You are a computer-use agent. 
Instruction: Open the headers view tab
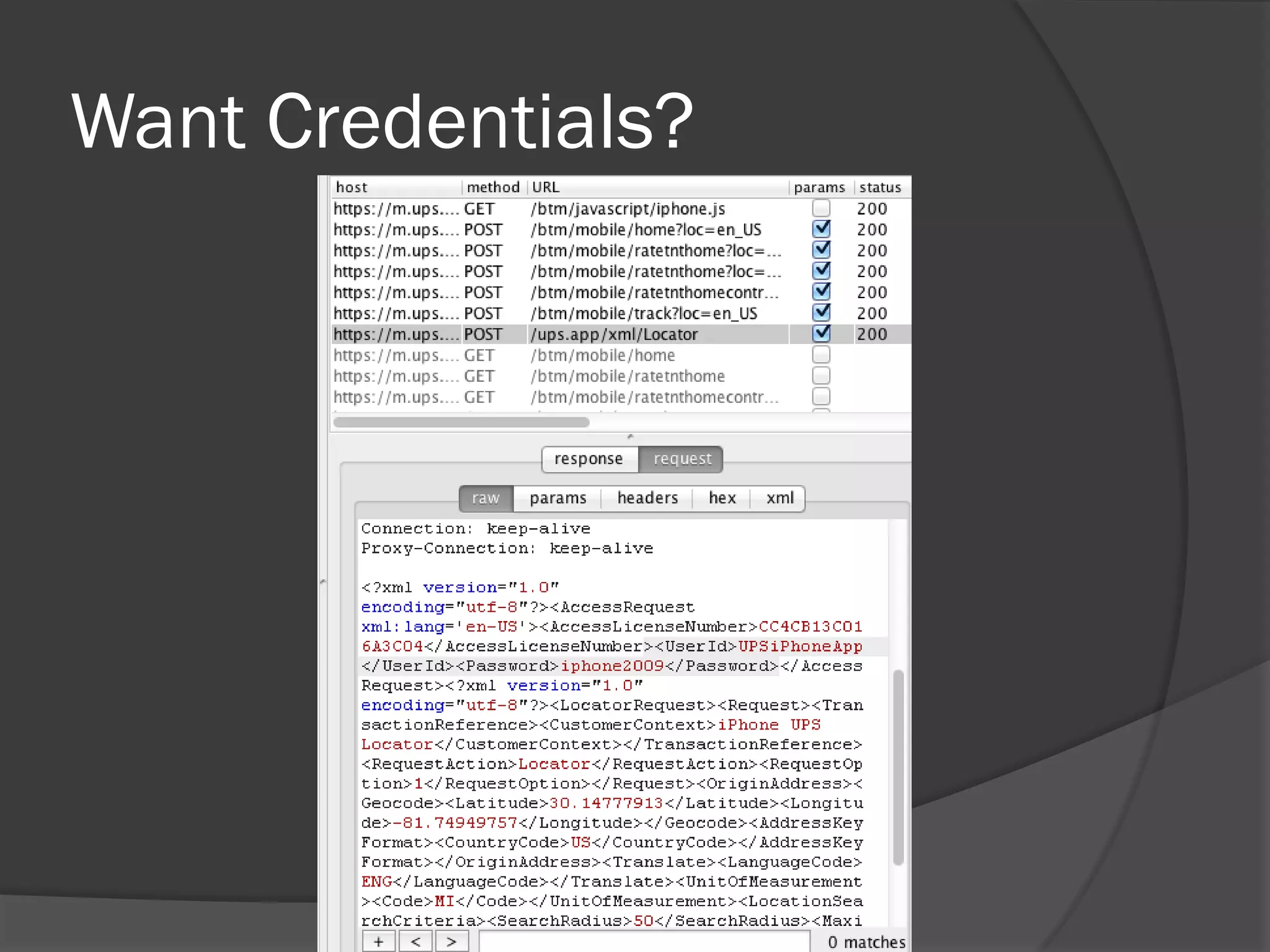647,499
